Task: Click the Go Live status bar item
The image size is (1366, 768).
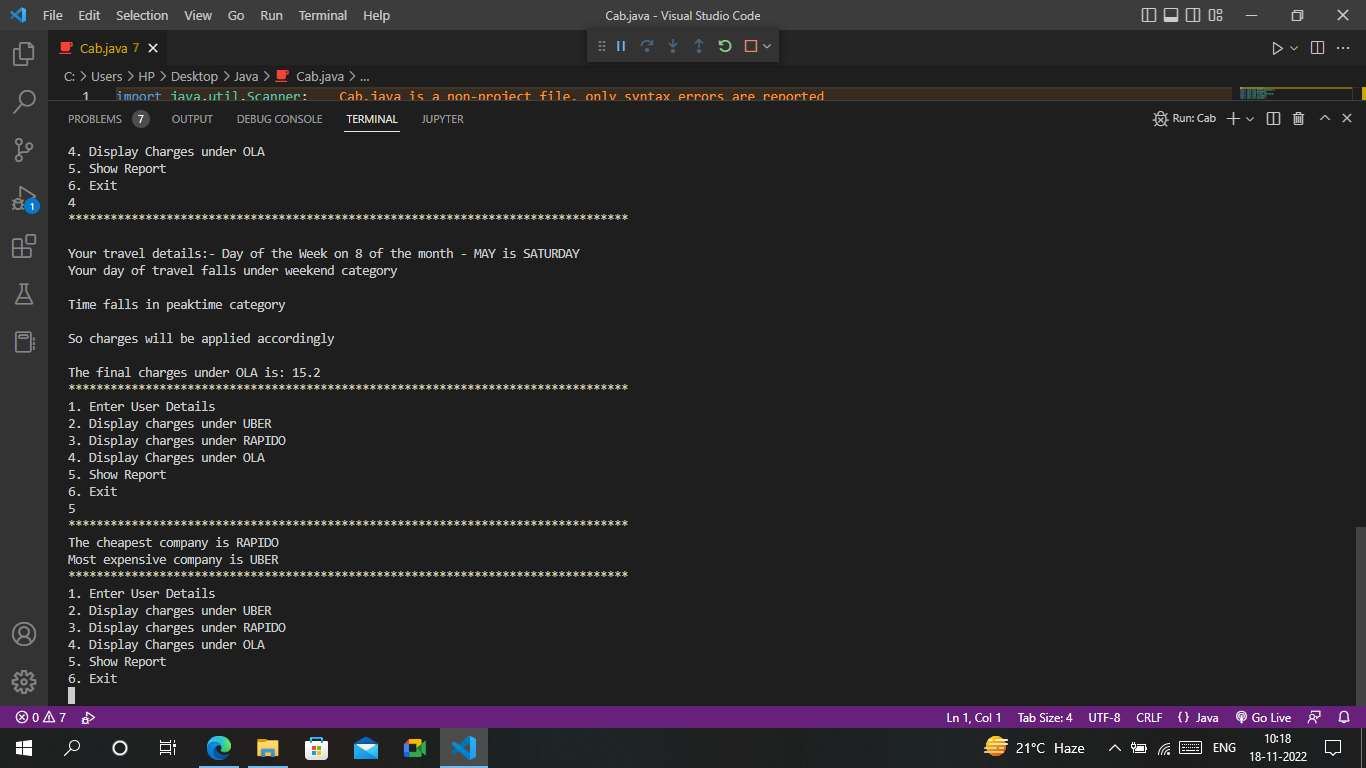Action: [1263, 717]
